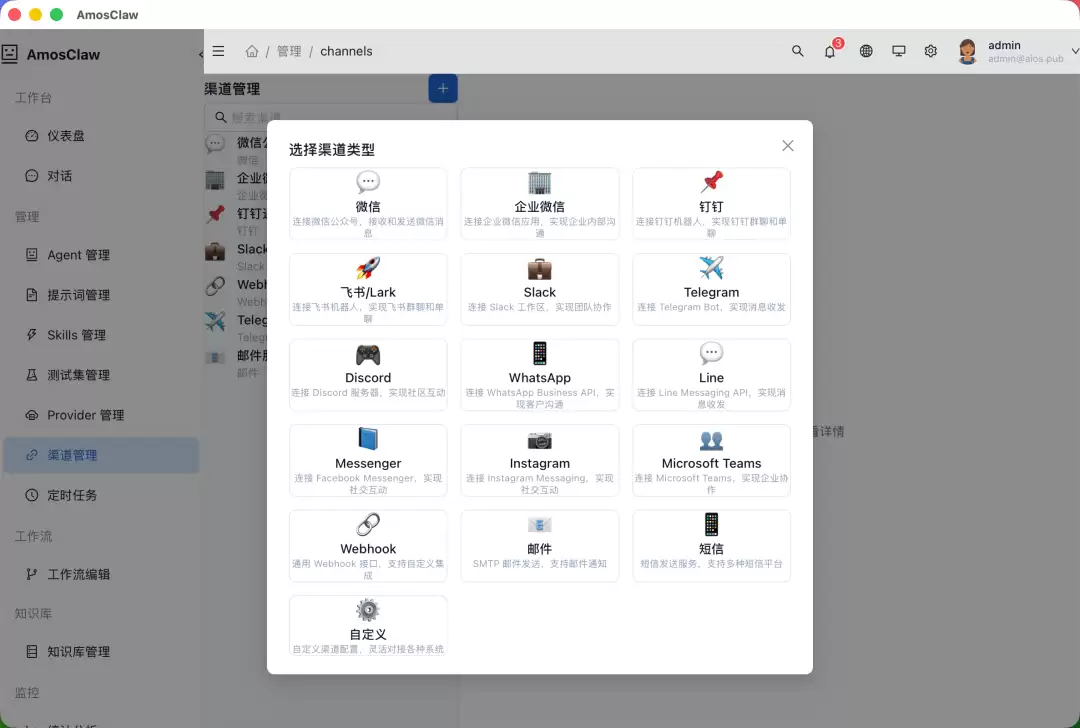This screenshot has width=1080, height=728.
Task: Toggle the hamburger sidebar menu
Action: click(x=218, y=51)
